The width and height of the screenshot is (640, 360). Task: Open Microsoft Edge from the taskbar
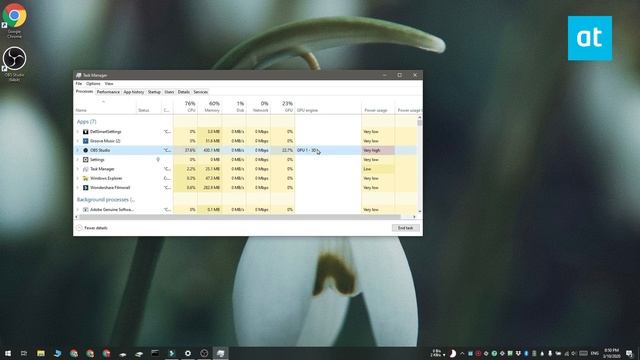point(57,353)
